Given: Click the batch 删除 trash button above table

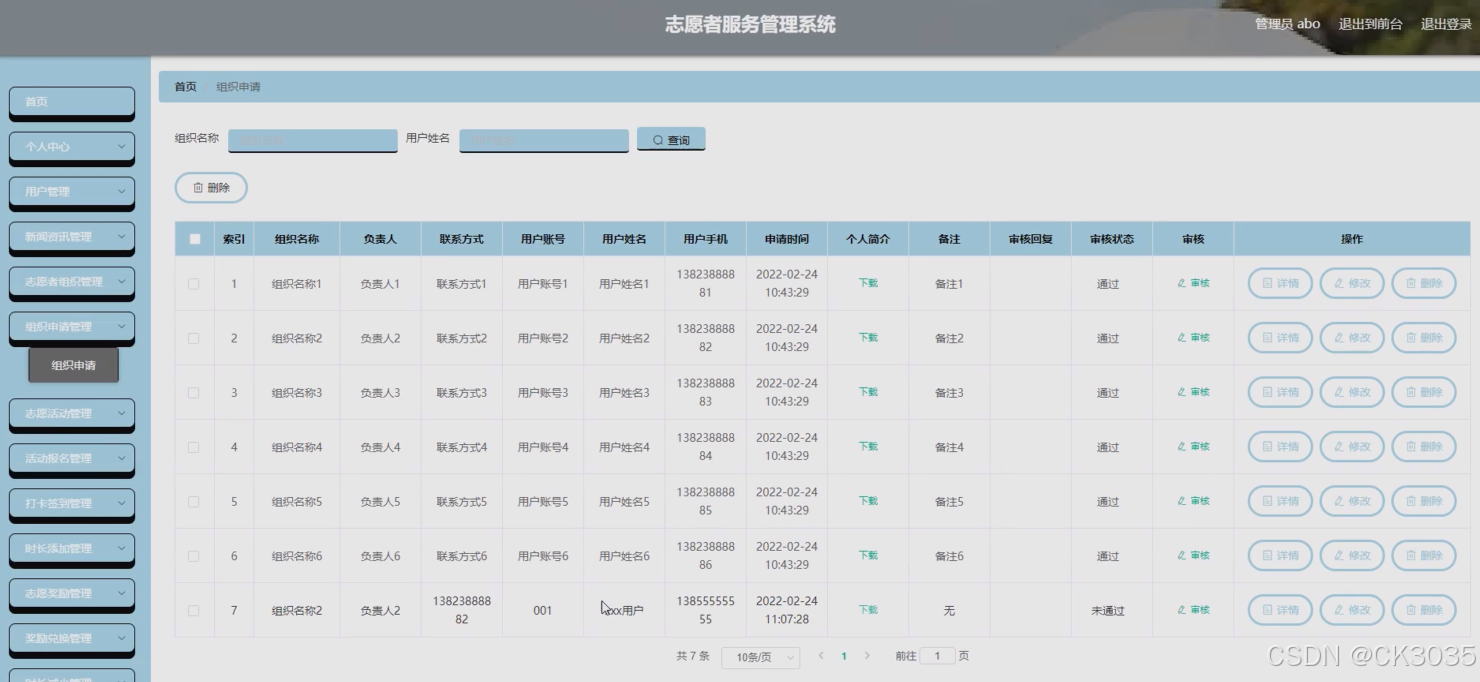Looking at the screenshot, I should coord(211,187).
